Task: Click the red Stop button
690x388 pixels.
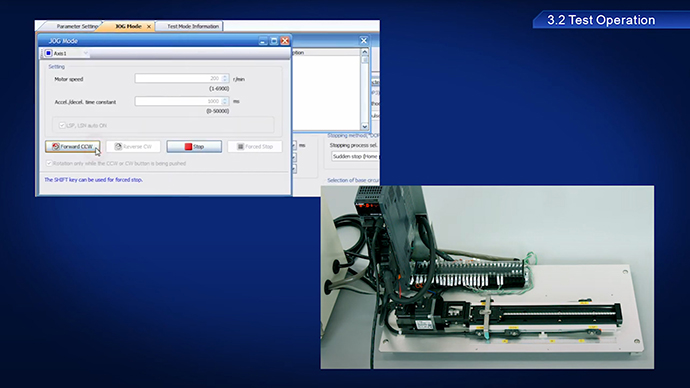Action: click(x=194, y=146)
